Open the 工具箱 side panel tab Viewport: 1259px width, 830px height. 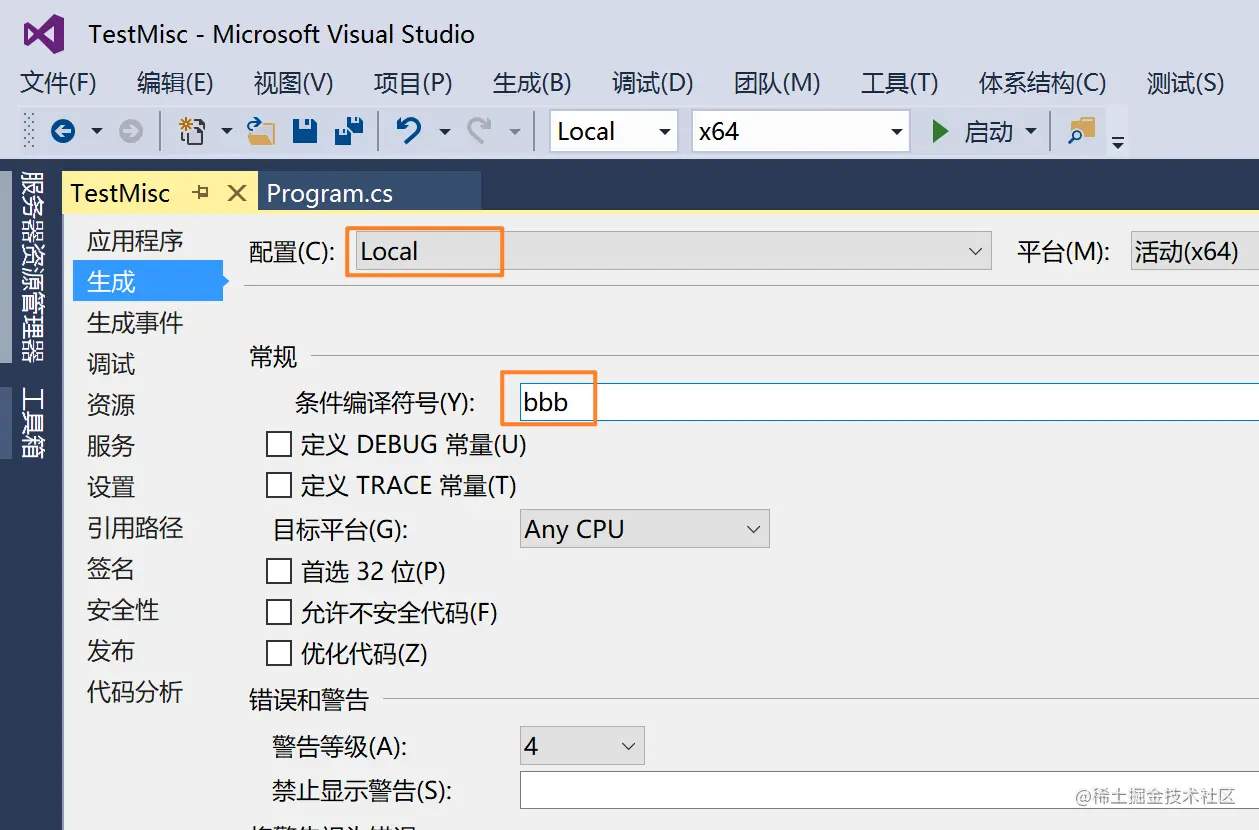[33, 423]
